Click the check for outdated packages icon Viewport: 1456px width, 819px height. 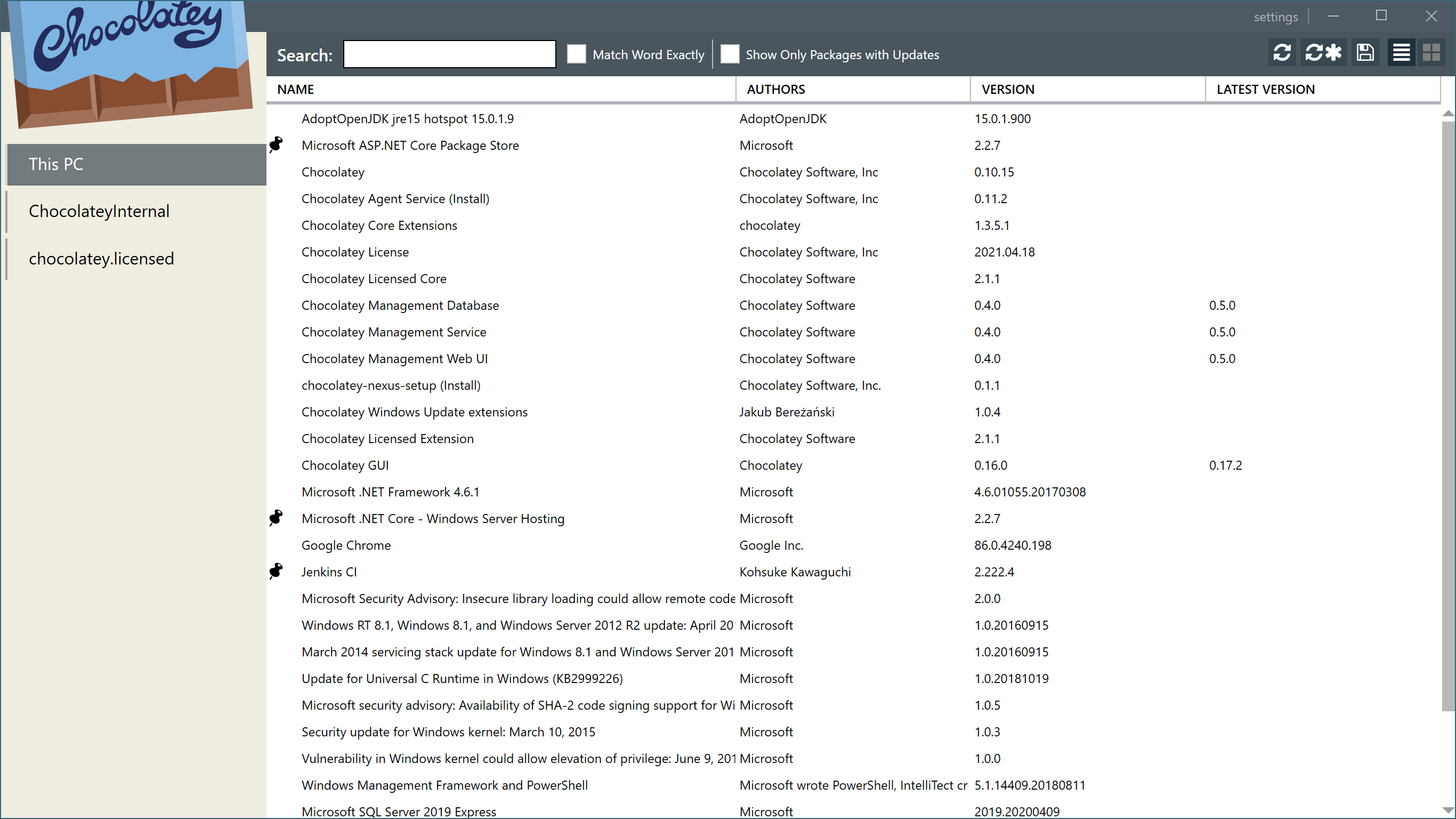click(1323, 53)
